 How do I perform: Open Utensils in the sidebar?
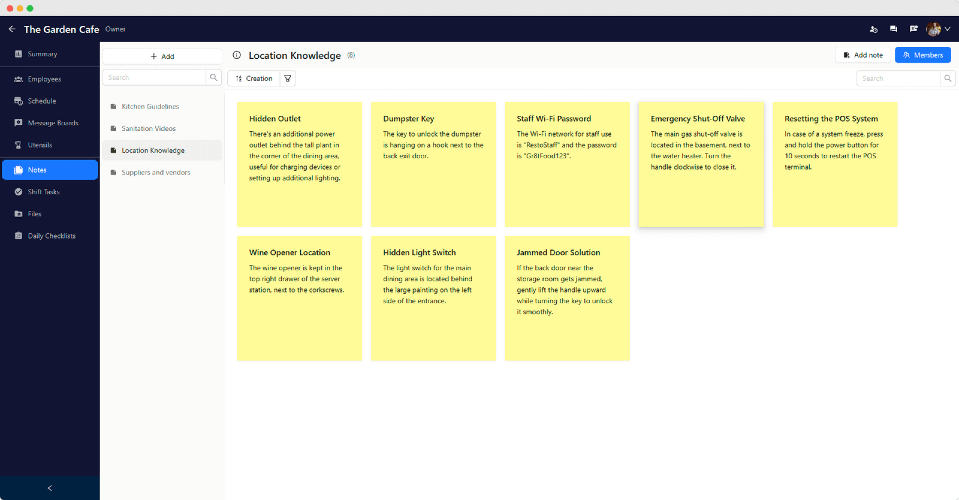(x=50, y=145)
